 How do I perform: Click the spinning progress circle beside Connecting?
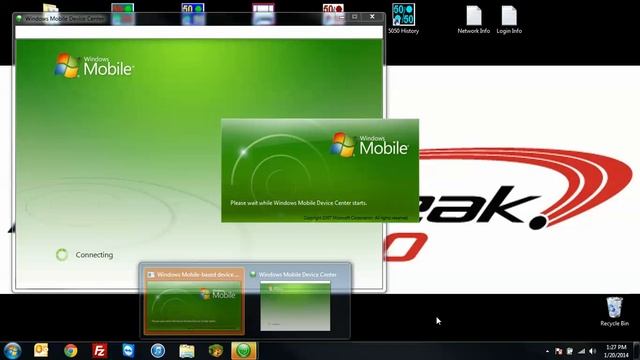pos(62,255)
